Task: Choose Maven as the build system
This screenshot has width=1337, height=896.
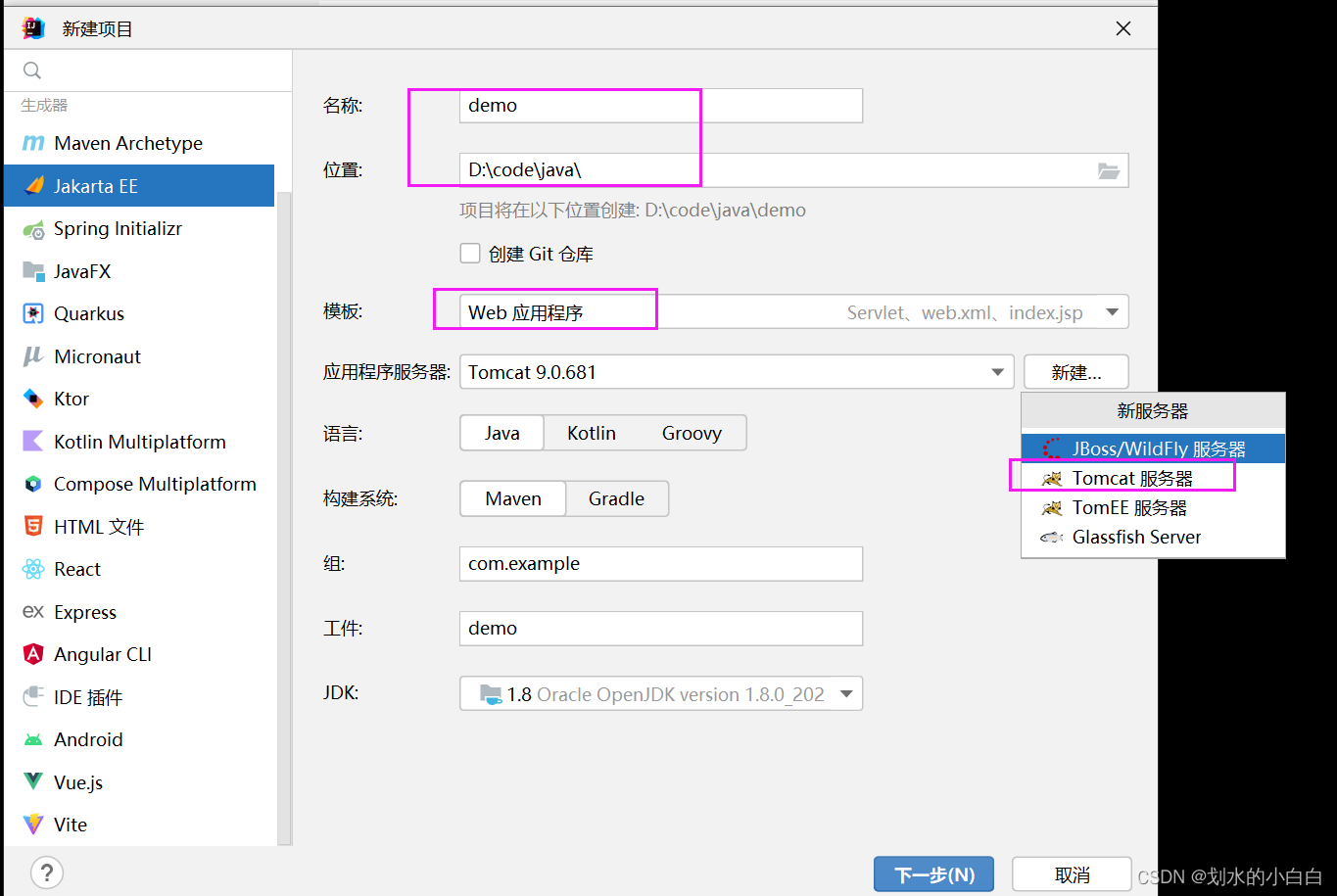Action: coord(513,498)
